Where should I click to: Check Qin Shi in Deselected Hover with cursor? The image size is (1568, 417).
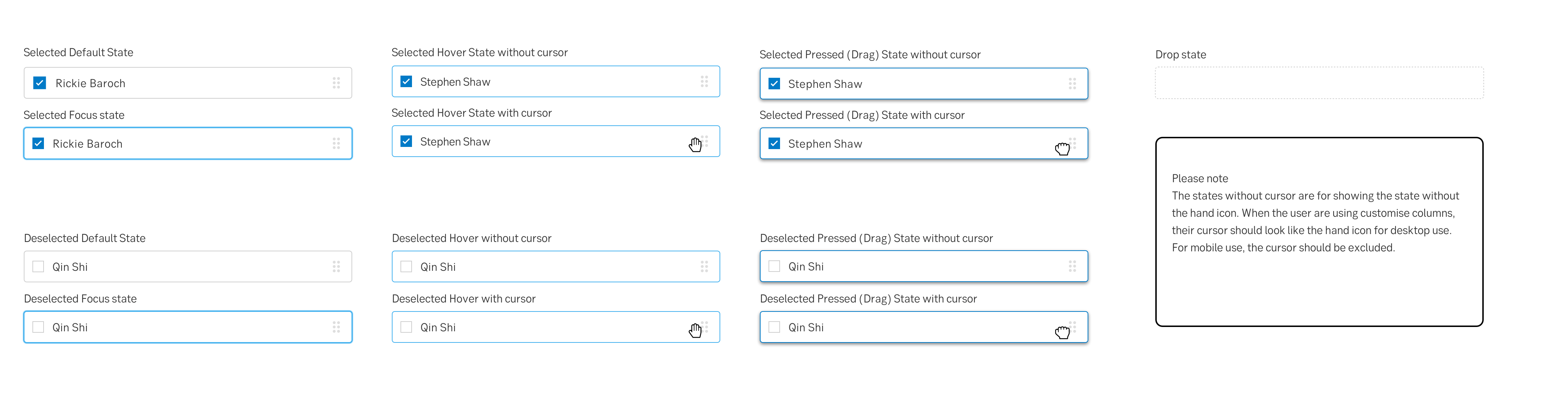(x=407, y=327)
